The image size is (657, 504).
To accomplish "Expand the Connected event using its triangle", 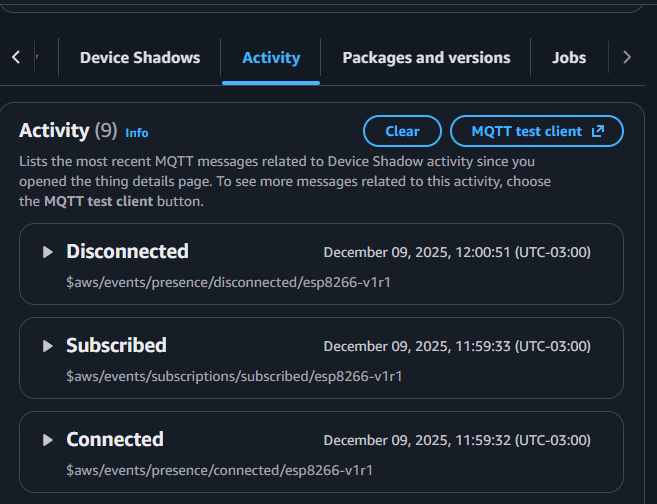I will pos(47,440).
